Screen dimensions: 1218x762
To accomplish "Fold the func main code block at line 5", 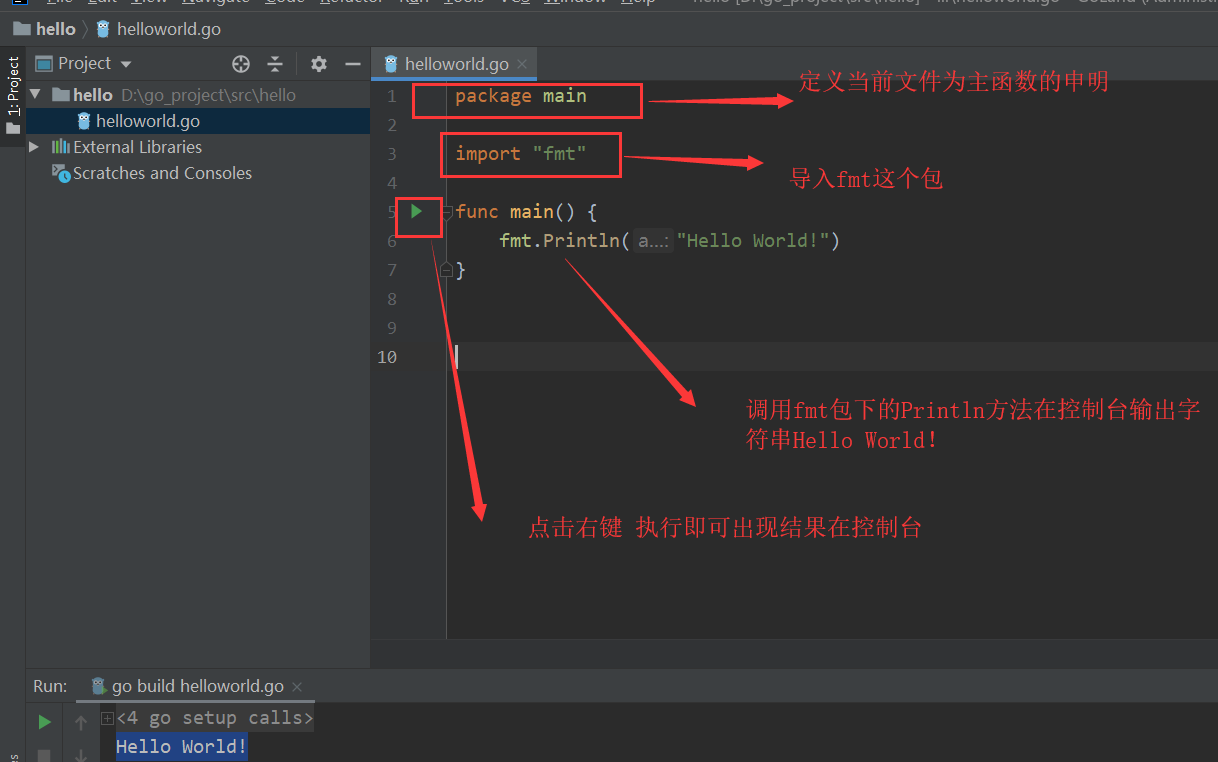I will pyautogui.click(x=447, y=212).
